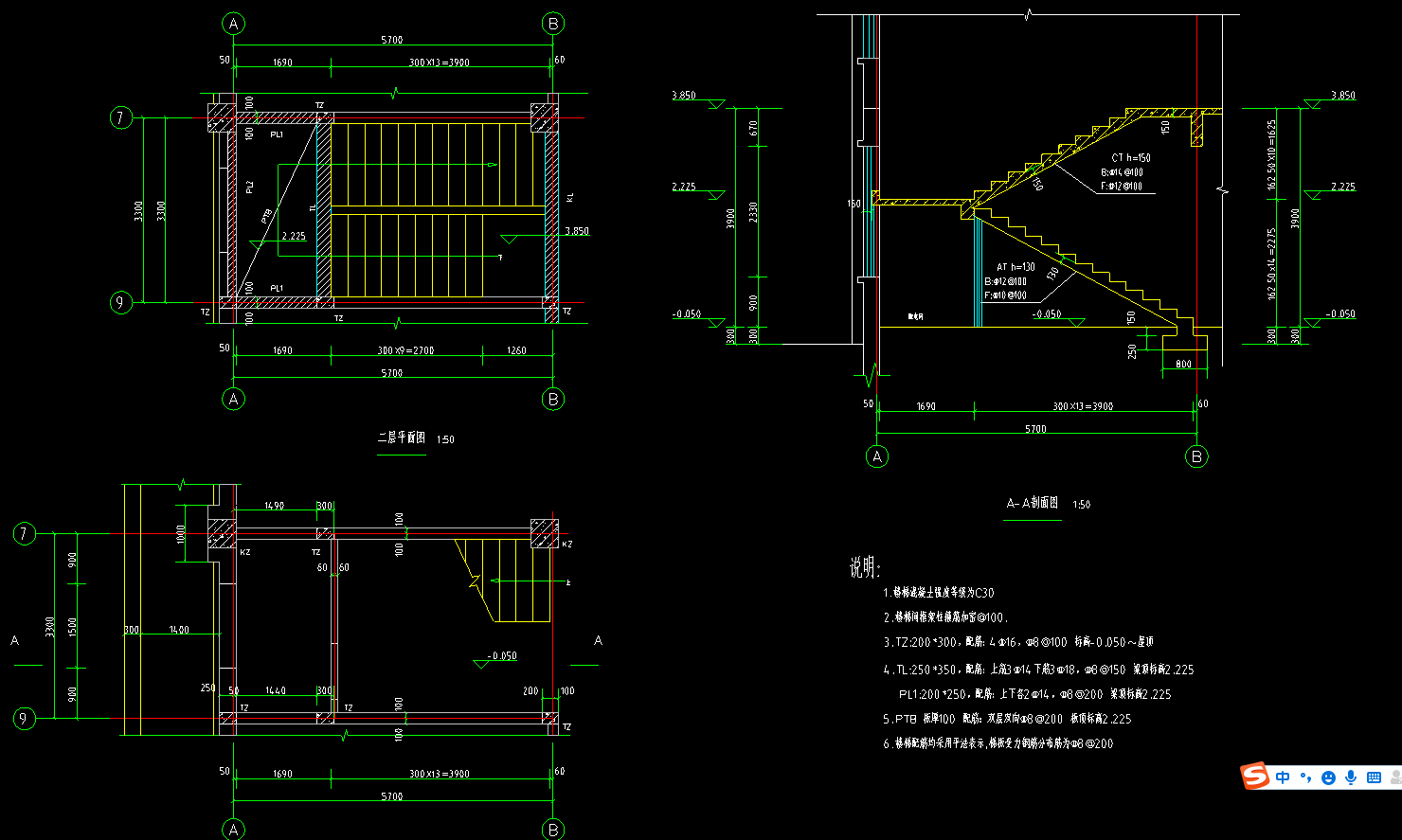1402x840 pixels.
Task: Select the PL2 beam label
Action: pyautogui.click(x=249, y=188)
